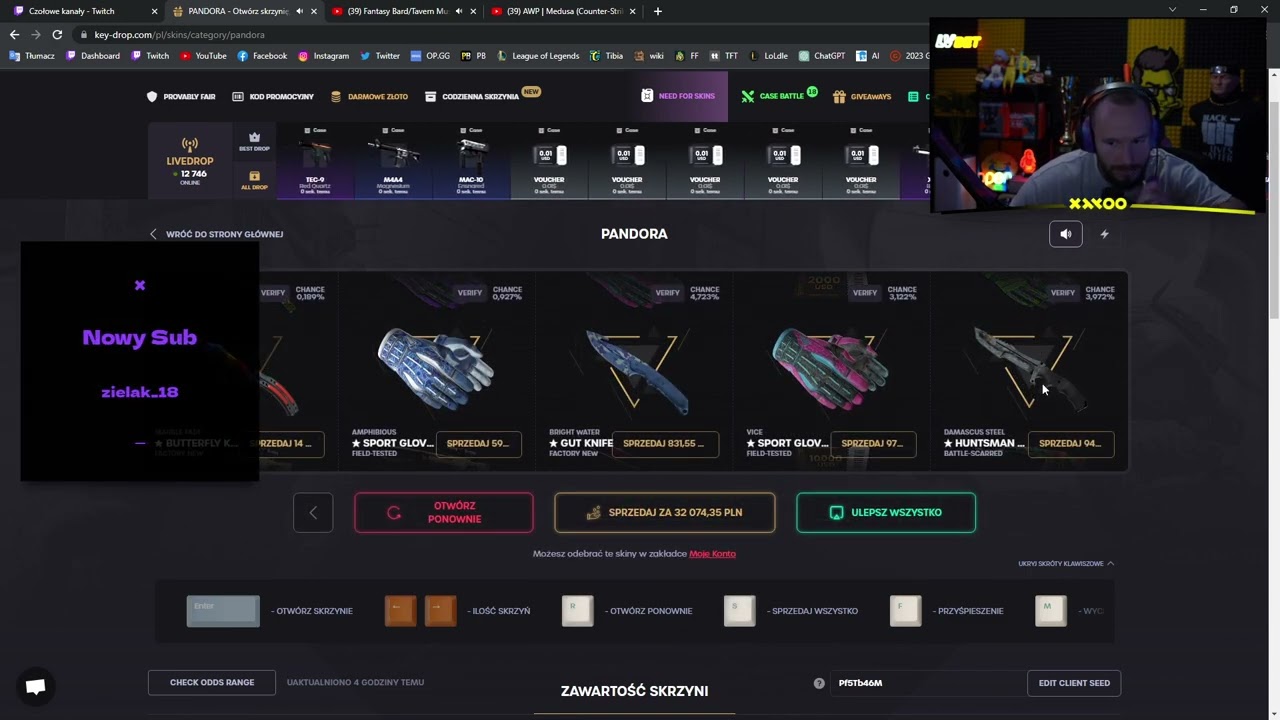Screen dimensions: 1280x720
Task: Open Kod Promocyjny menu item
Action: coord(273,97)
